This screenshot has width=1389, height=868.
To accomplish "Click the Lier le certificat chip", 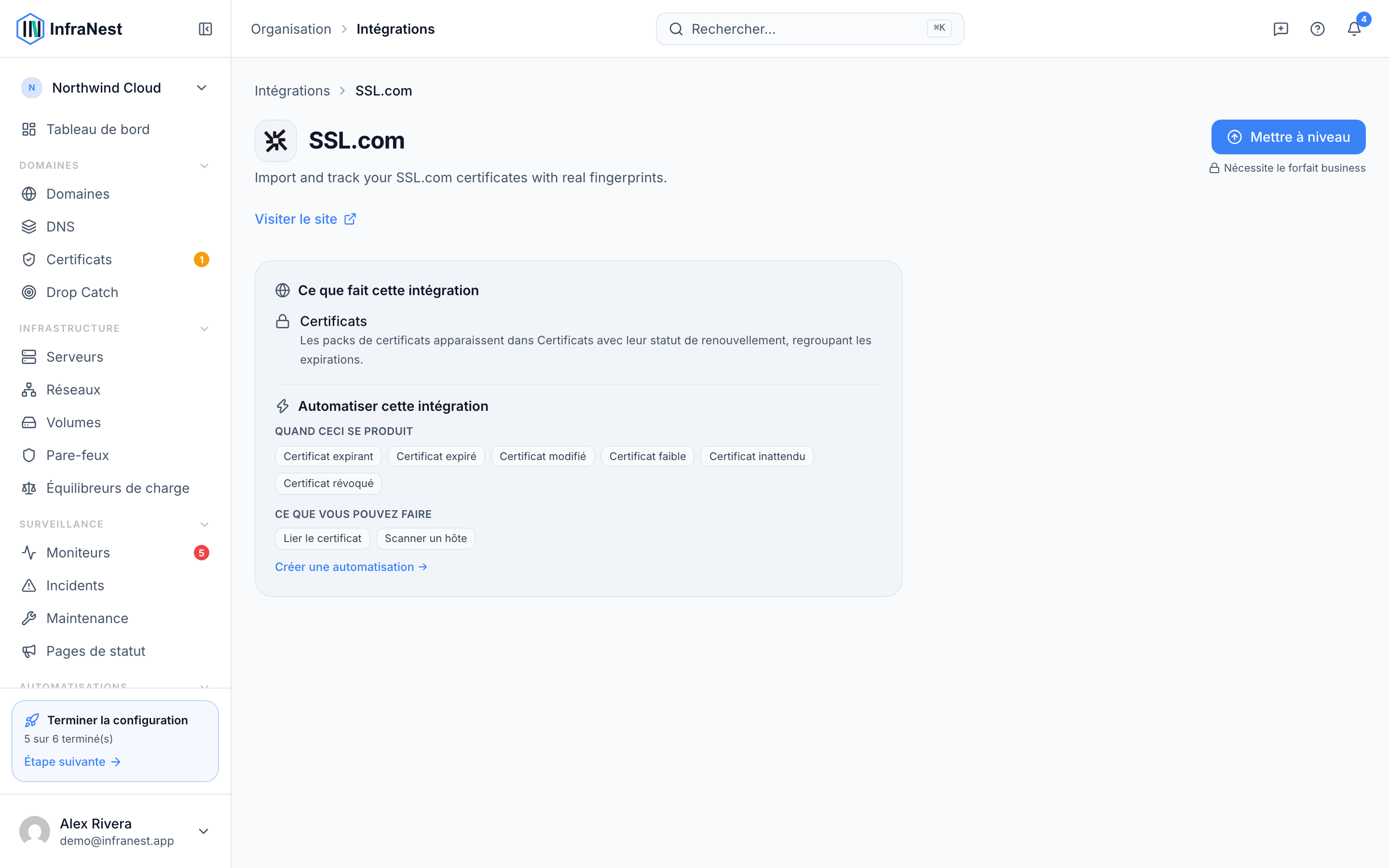I will tap(323, 539).
